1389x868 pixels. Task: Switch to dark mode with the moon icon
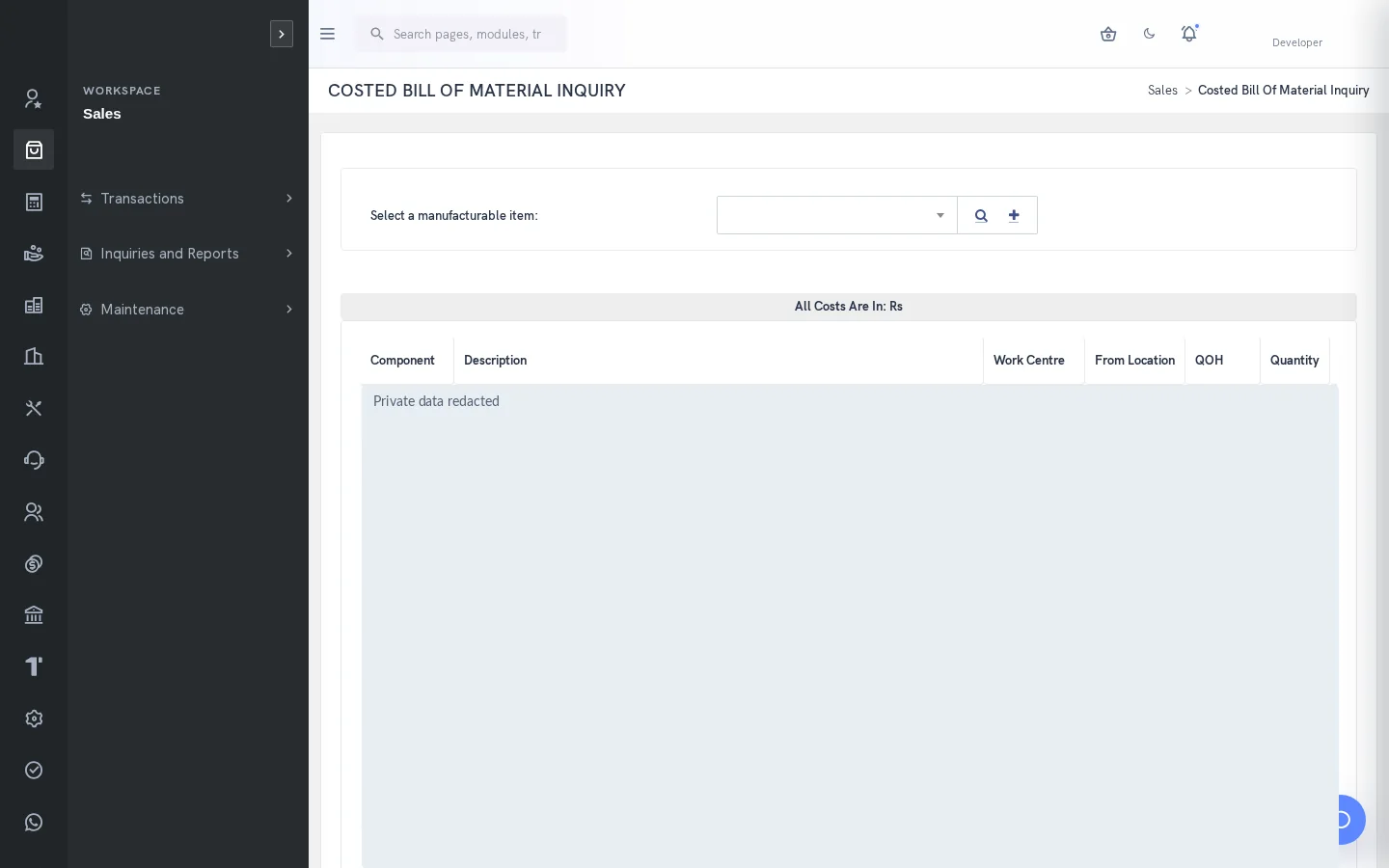click(1149, 34)
